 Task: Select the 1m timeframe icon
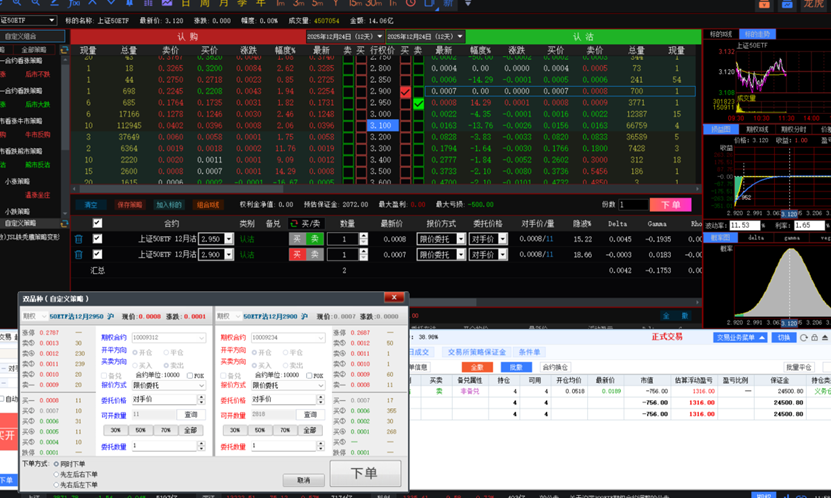pyautogui.click(x=280, y=3)
